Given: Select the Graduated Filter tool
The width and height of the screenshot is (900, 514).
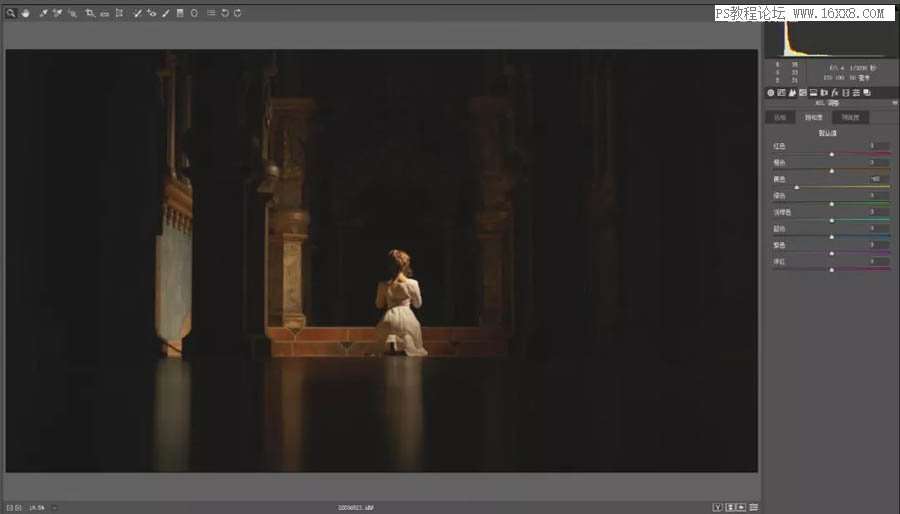Looking at the screenshot, I should [x=180, y=13].
